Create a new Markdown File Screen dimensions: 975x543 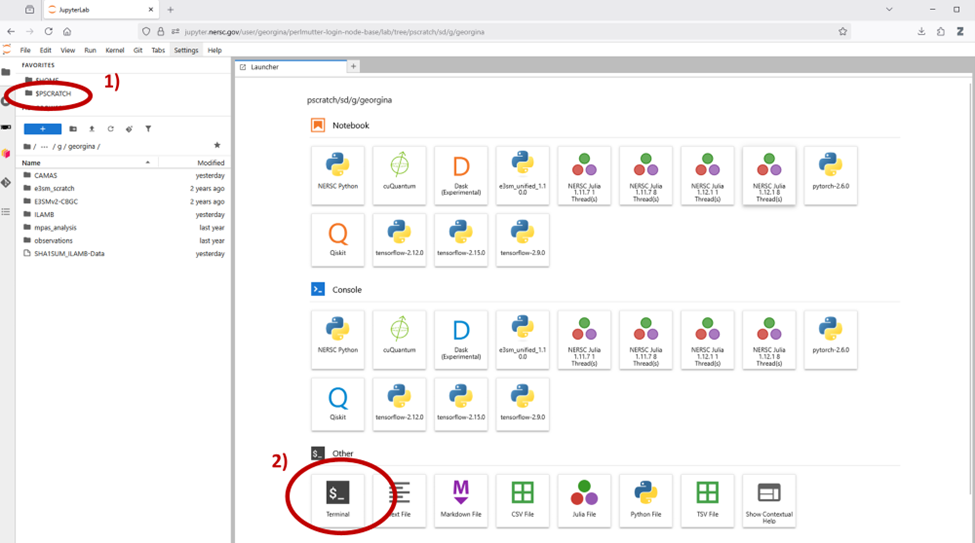pos(460,499)
